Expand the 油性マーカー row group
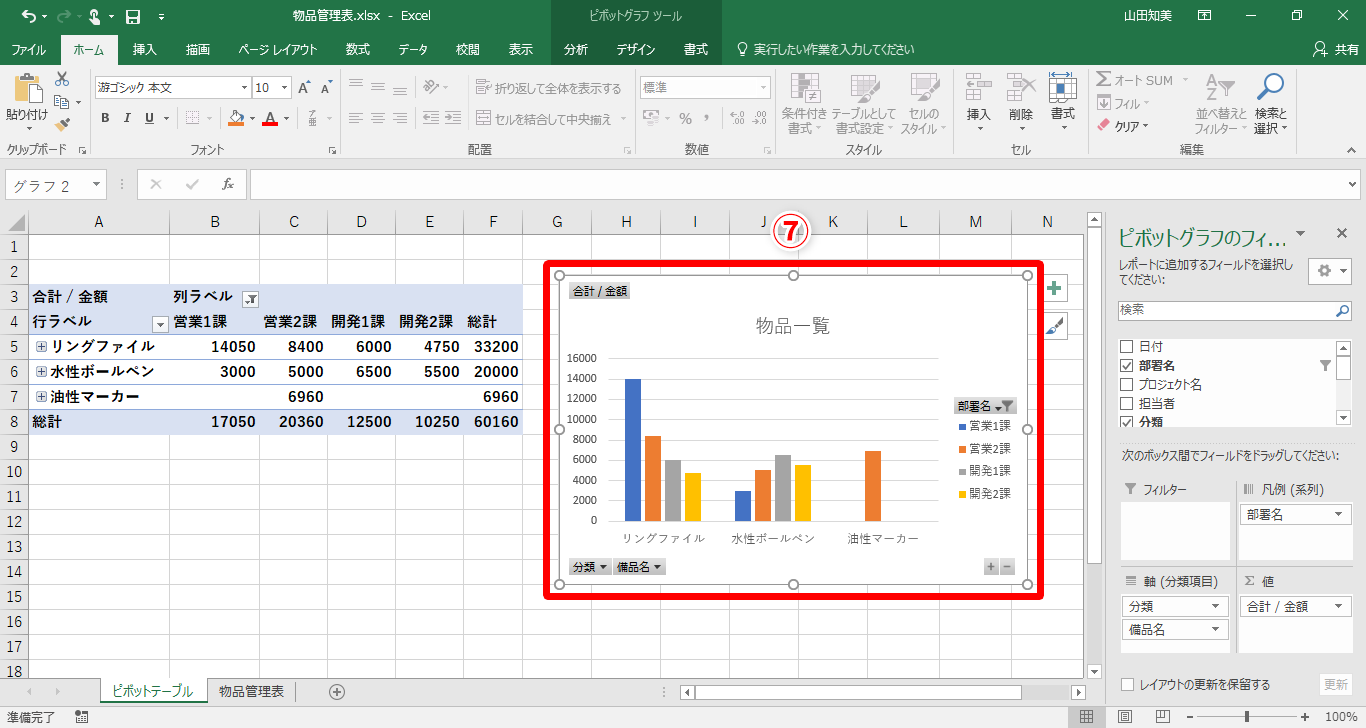This screenshot has height=728, width=1366. (x=42, y=396)
